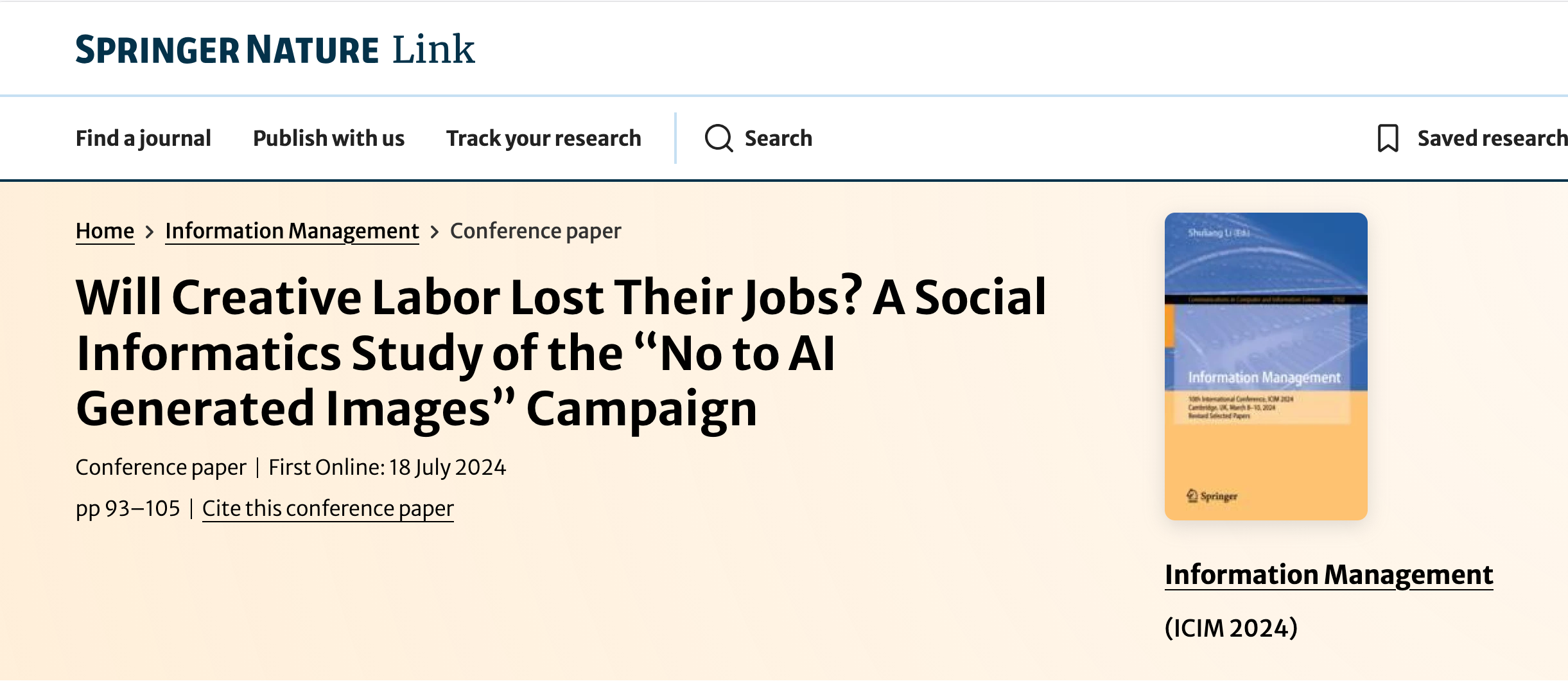1568x681 pixels.
Task: Open the Information Management breadcrumb link
Action: 292,231
